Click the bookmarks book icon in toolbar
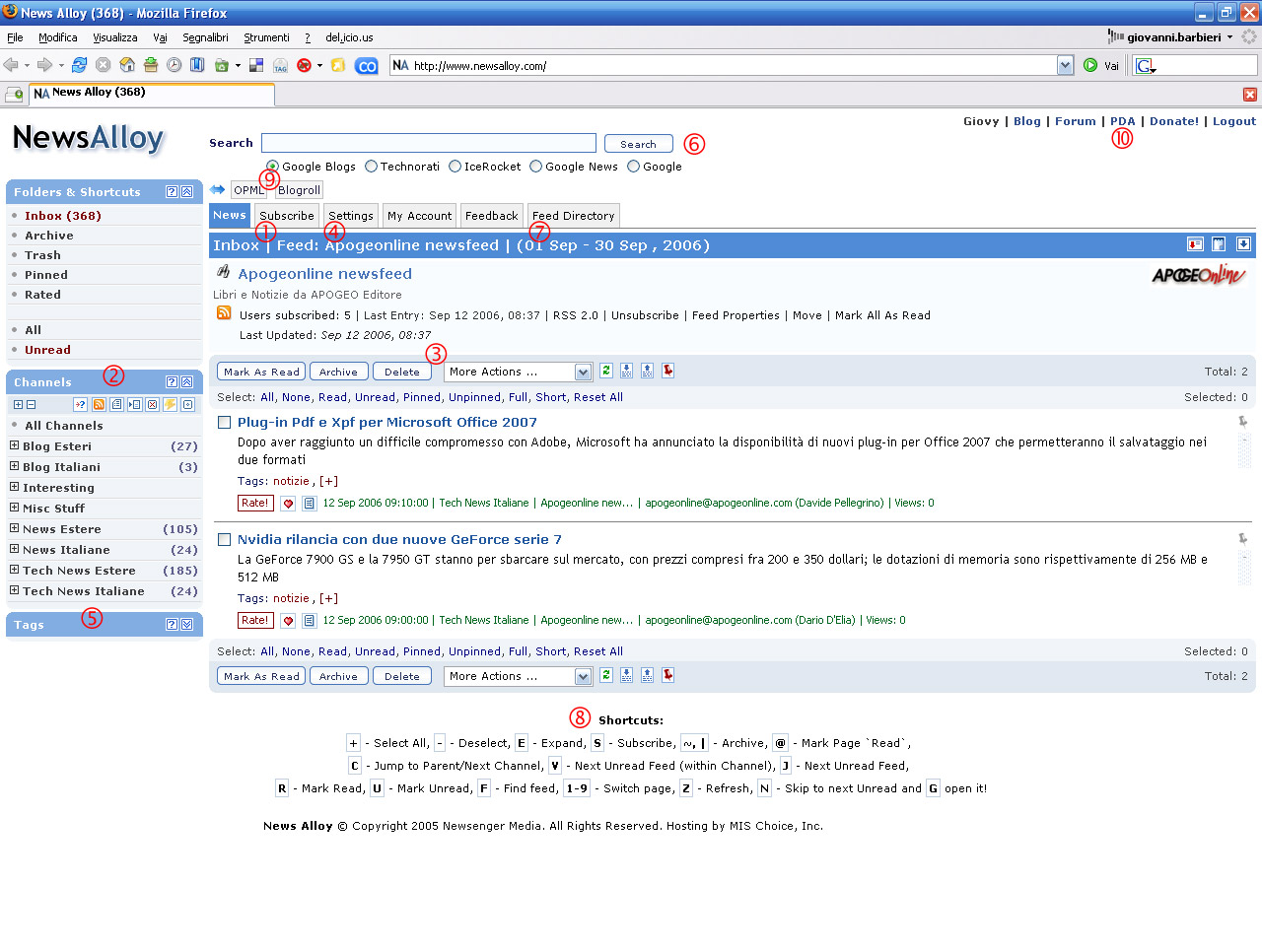The width and height of the screenshot is (1262, 952). click(197, 65)
